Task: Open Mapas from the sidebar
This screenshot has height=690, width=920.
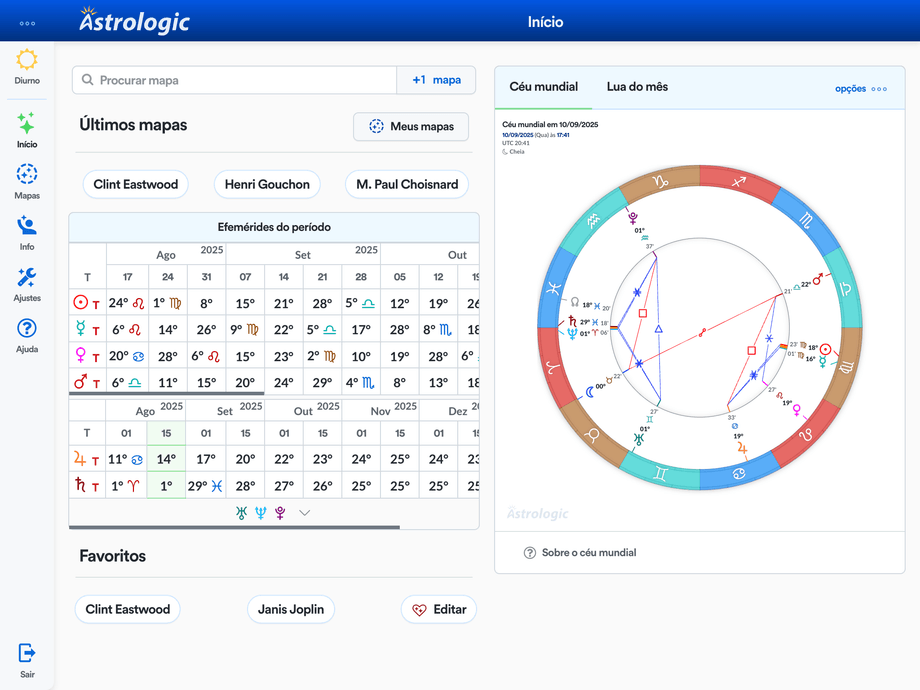Action: click(27, 181)
